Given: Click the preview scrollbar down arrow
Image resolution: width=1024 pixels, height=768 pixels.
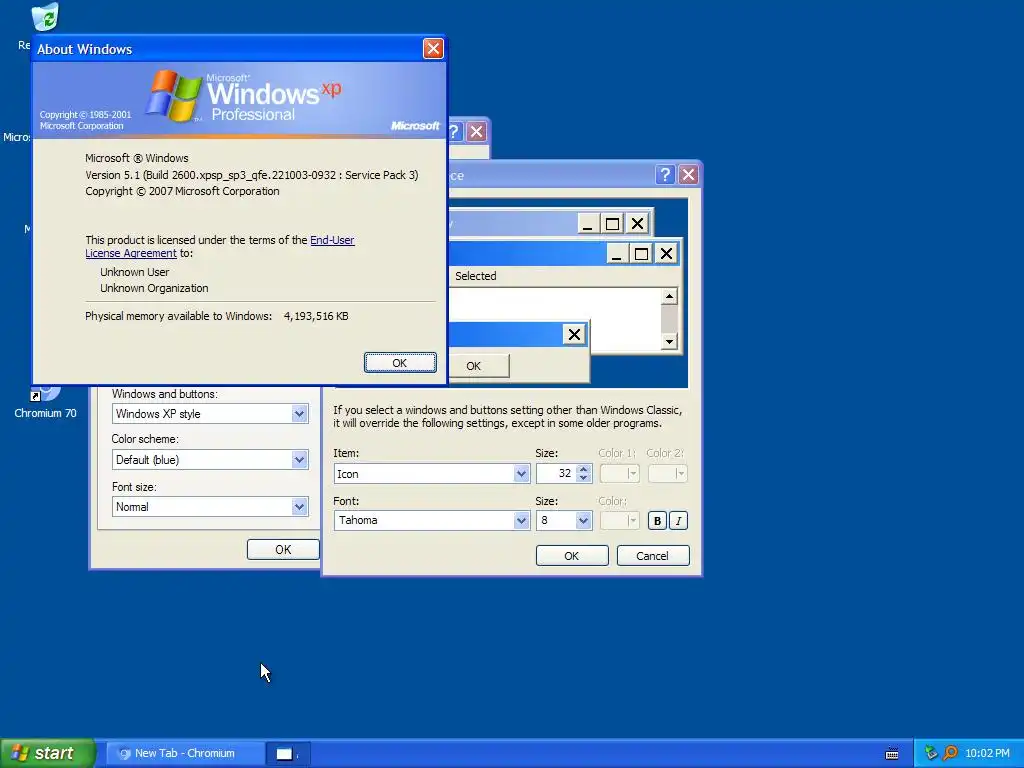Looking at the screenshot, I should coord(669,342).
